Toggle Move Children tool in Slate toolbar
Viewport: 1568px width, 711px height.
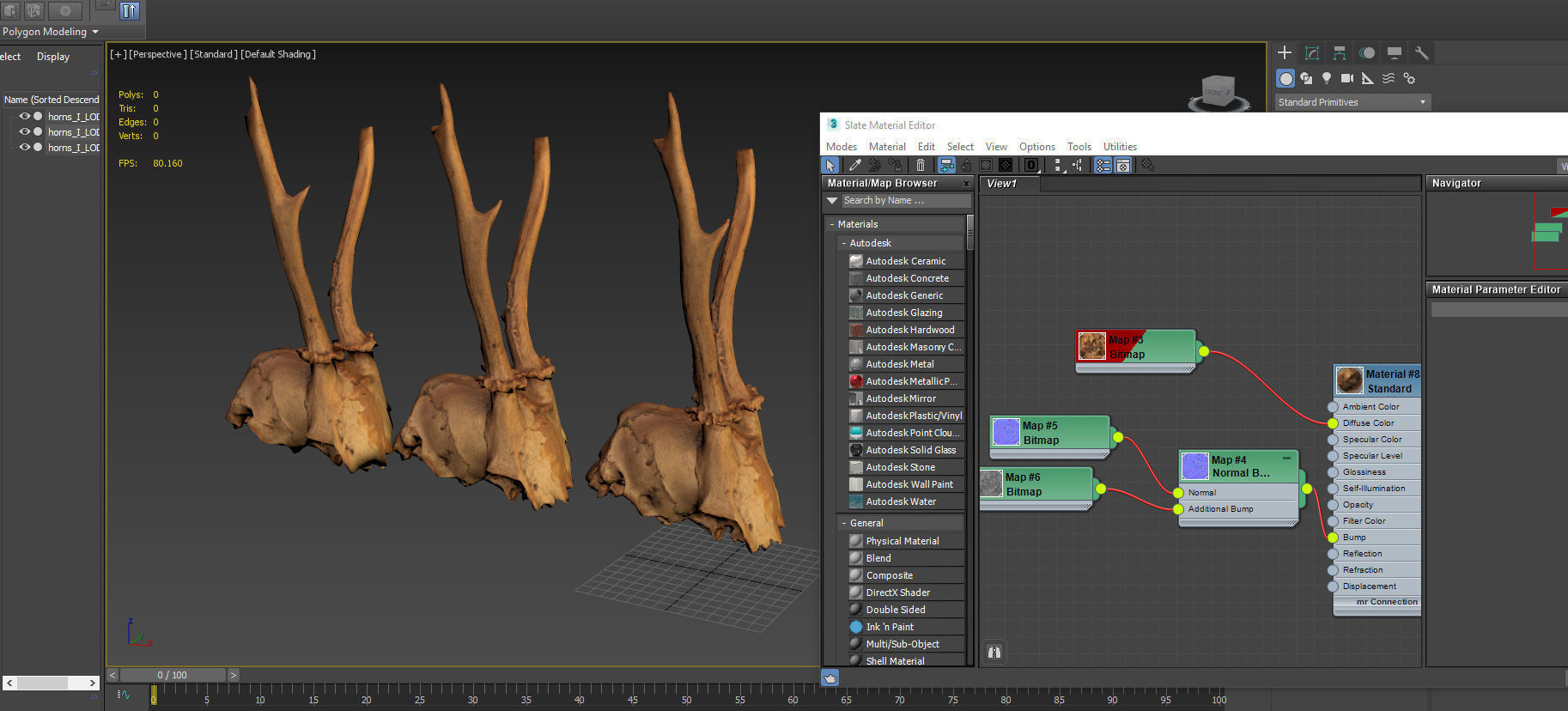946,165
